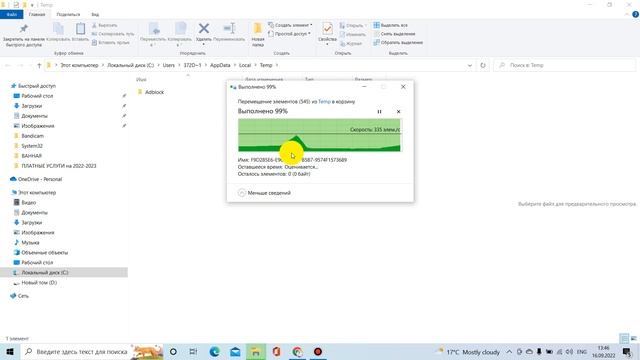This screenshot has width=640, height=360.
Task: Open the Удалить dropdown arrow below X
Action: 204,44
